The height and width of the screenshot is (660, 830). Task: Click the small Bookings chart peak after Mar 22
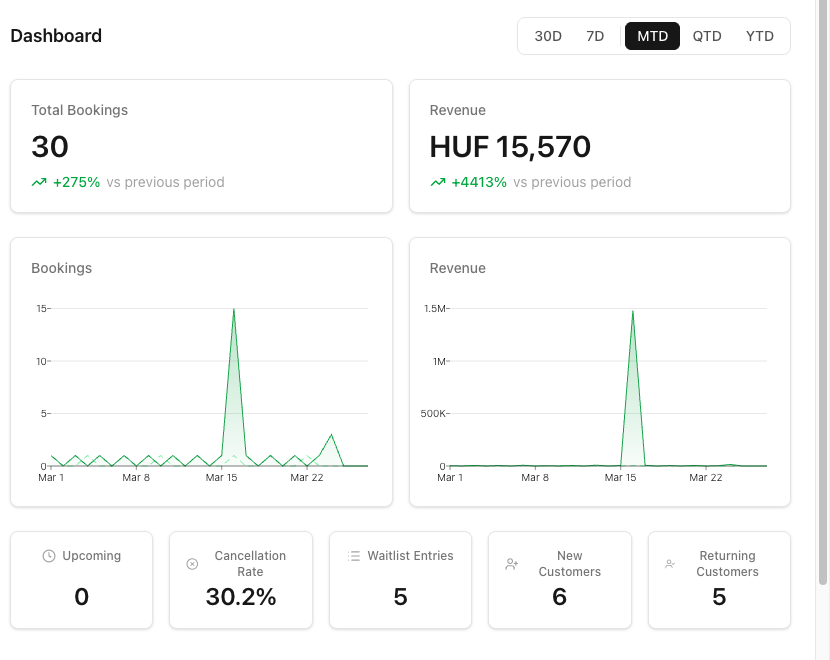click(x=331, y=435)
